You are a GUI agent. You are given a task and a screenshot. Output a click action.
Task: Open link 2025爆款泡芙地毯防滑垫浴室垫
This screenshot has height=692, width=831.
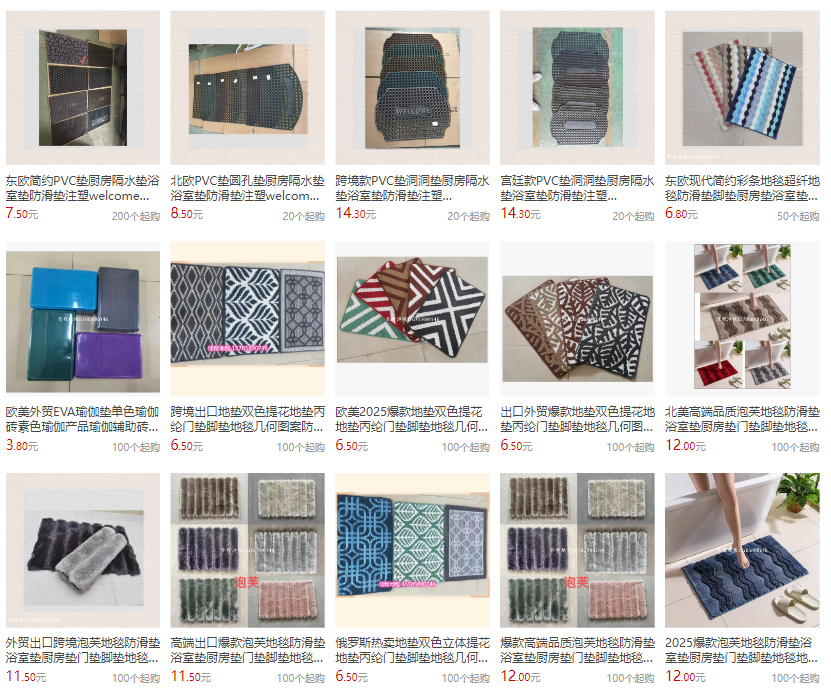pos(742,650)
